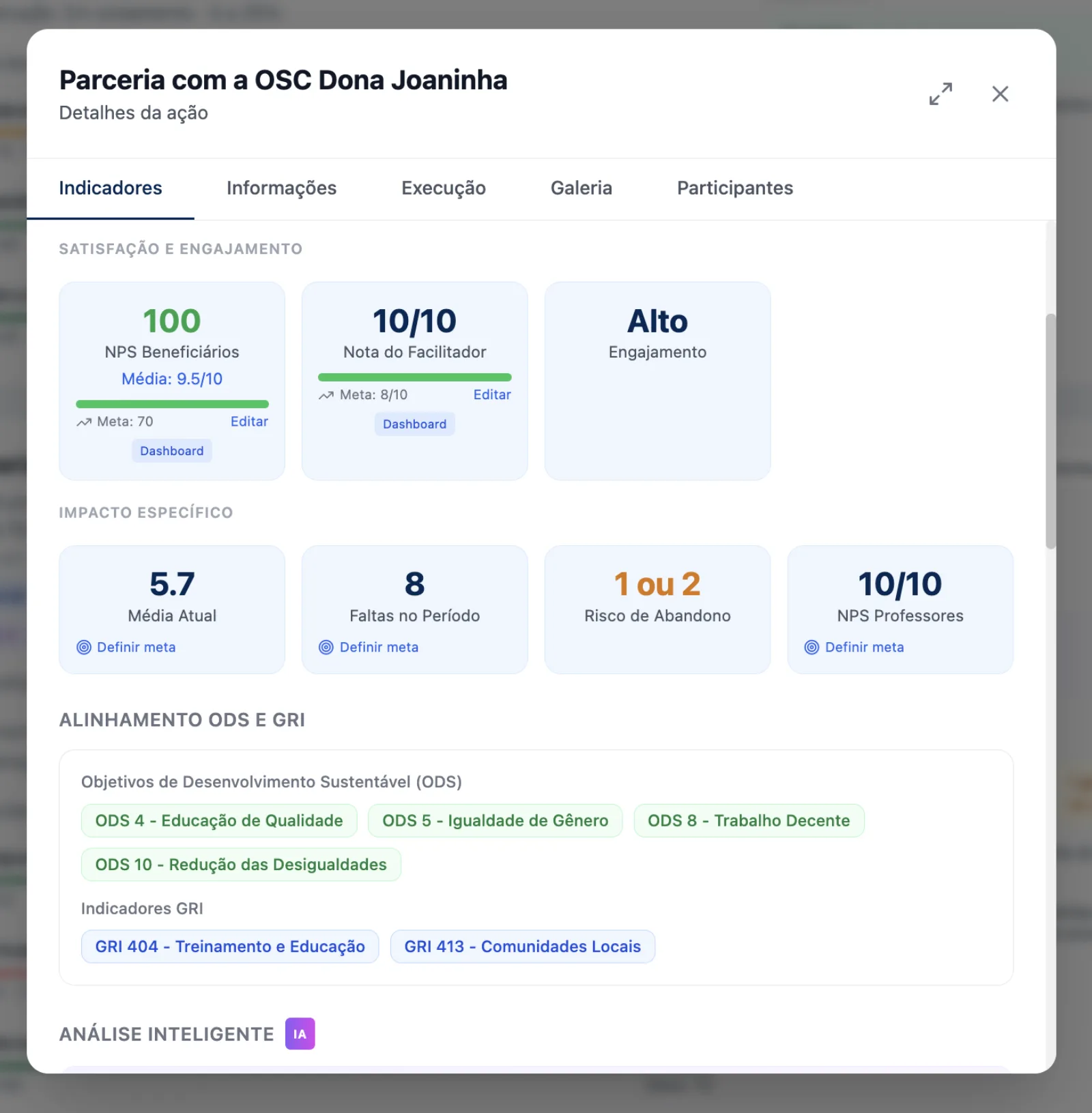
Task: Select ODS 5 - Igualdade de Gênero tag
Action: click(495, 821)
